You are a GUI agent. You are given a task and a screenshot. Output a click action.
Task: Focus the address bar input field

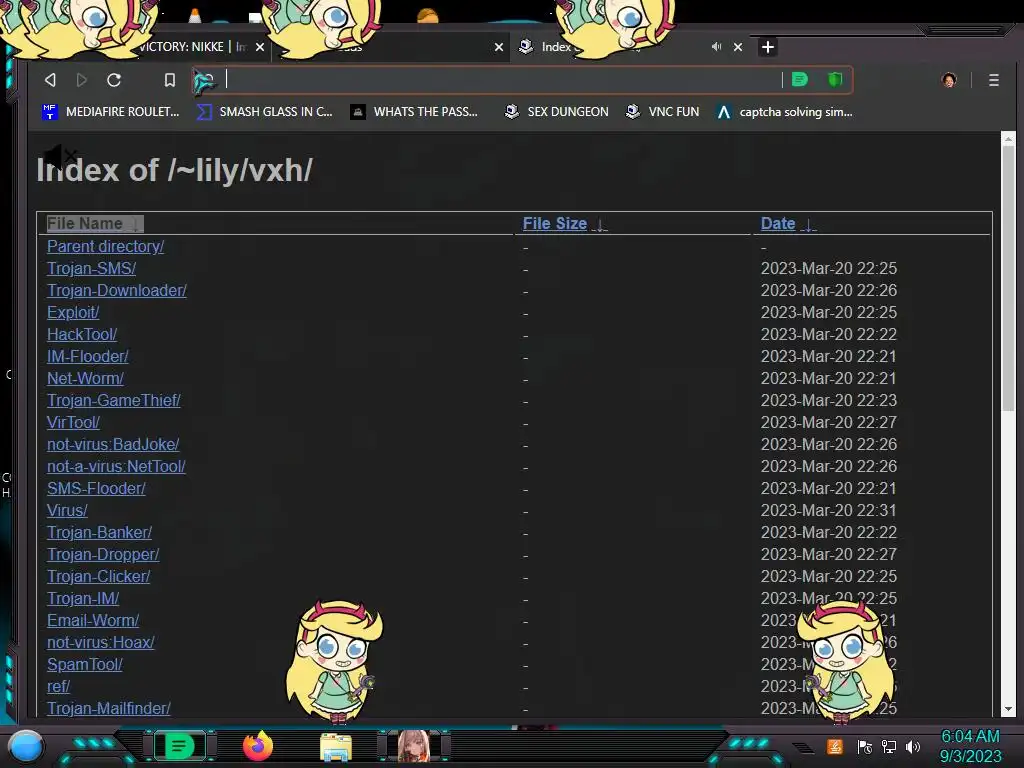[502, 80]
